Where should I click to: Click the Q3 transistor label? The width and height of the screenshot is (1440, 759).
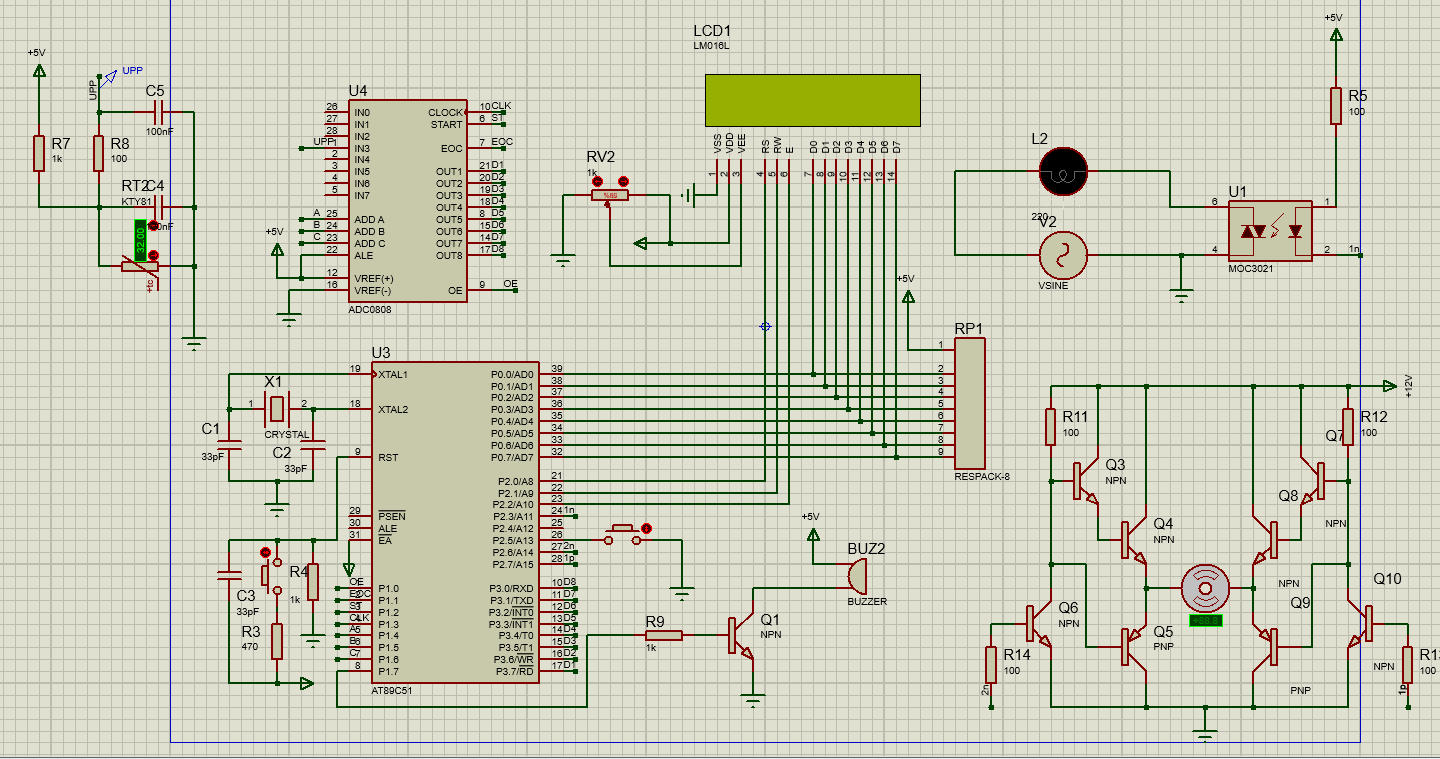click(1115, 465)
